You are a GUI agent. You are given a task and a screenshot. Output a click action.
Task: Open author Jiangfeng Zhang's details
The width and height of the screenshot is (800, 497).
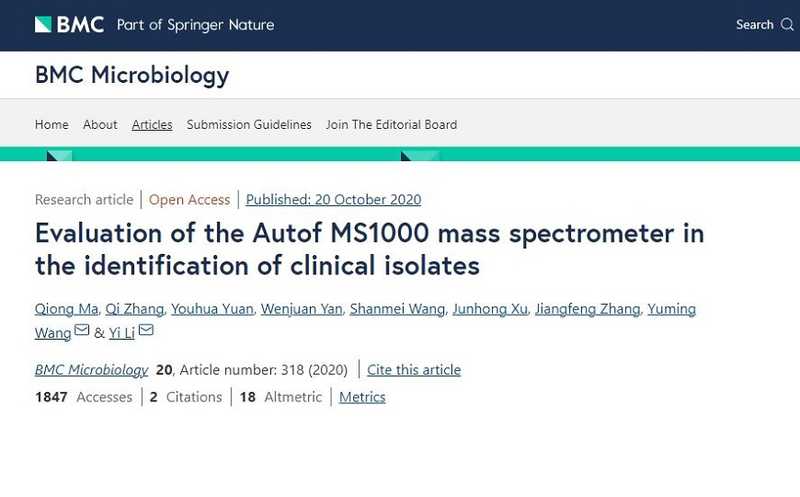[587, 309]
